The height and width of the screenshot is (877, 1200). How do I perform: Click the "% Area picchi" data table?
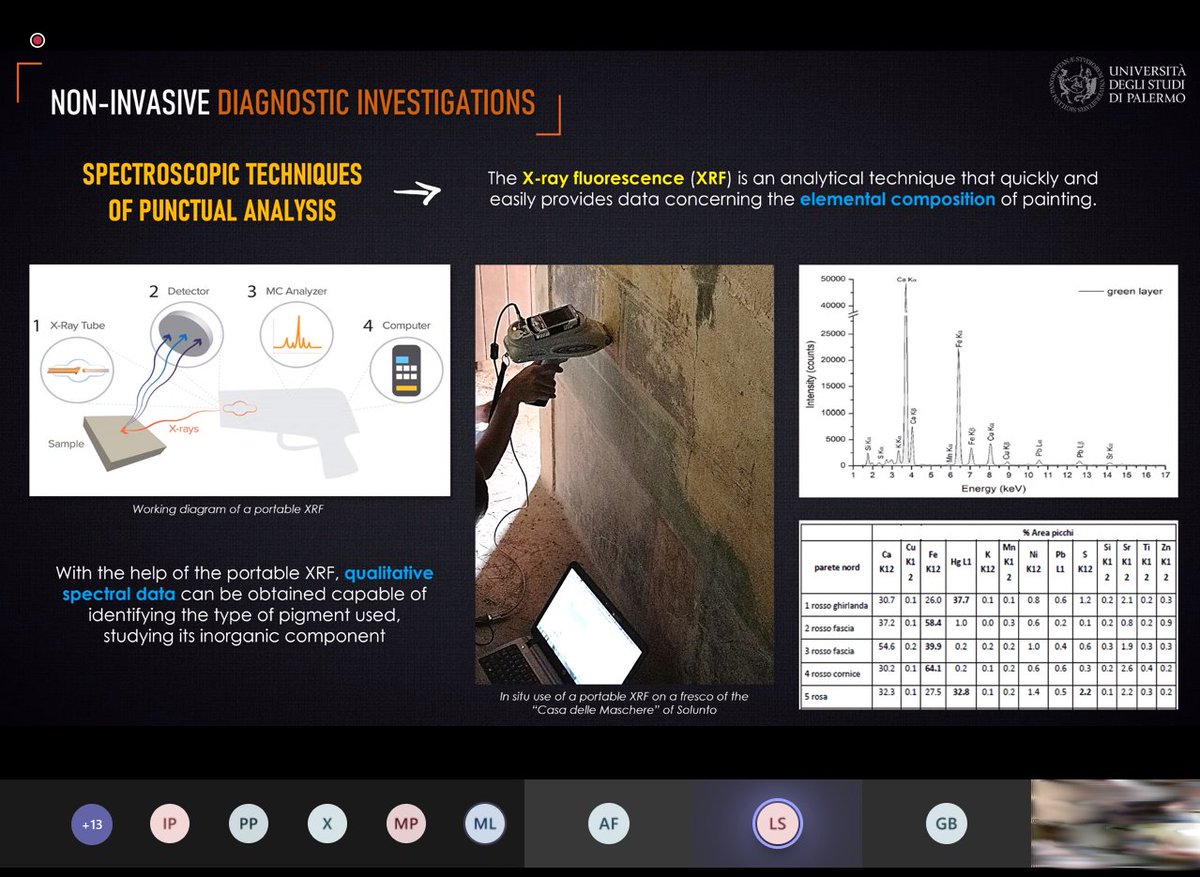click(x=988, y=615)
